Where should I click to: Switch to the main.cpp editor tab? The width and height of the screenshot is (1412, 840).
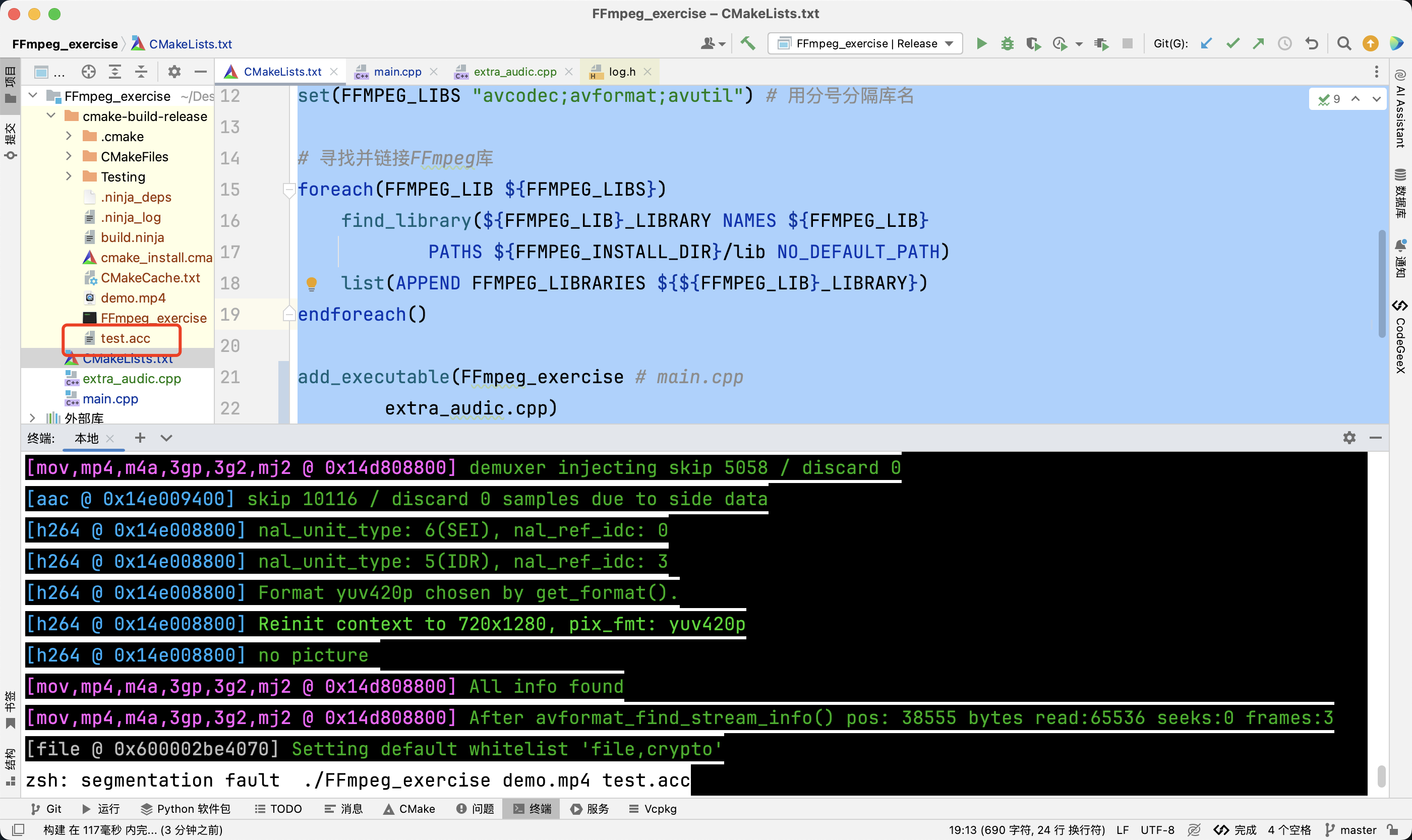(x=397, y=72)
